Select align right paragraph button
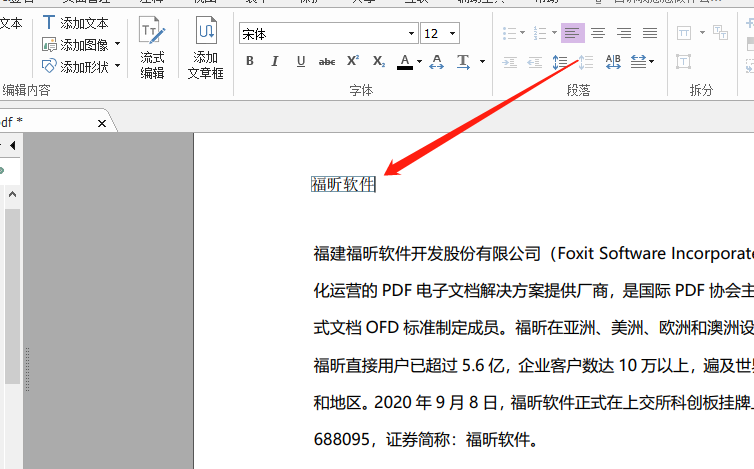 (x=624, y=33)
